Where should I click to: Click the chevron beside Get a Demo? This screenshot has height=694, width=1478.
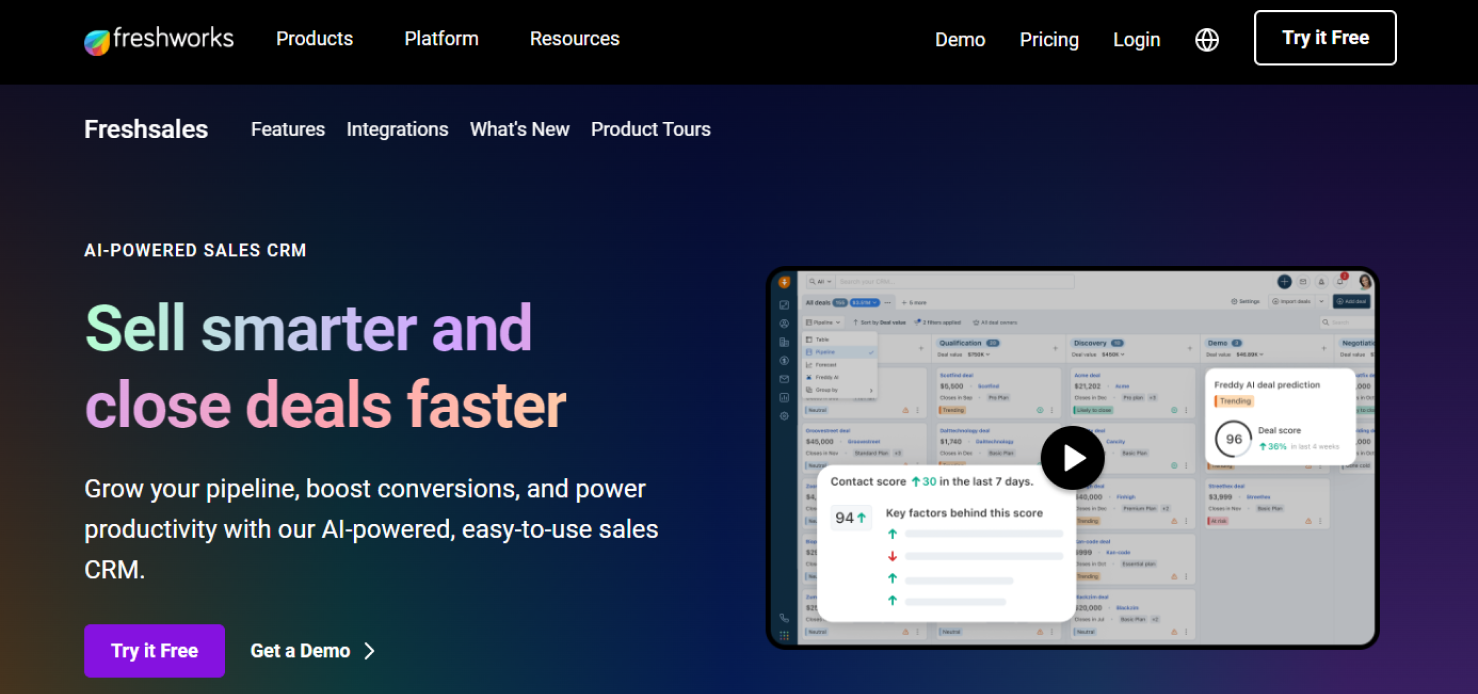(x=369, y=651)
